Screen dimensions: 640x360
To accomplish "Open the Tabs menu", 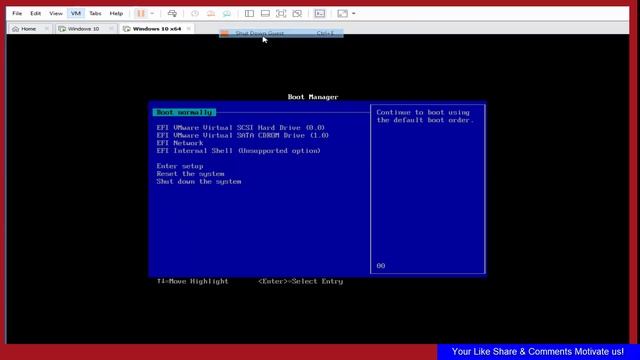I will point(95,13).
